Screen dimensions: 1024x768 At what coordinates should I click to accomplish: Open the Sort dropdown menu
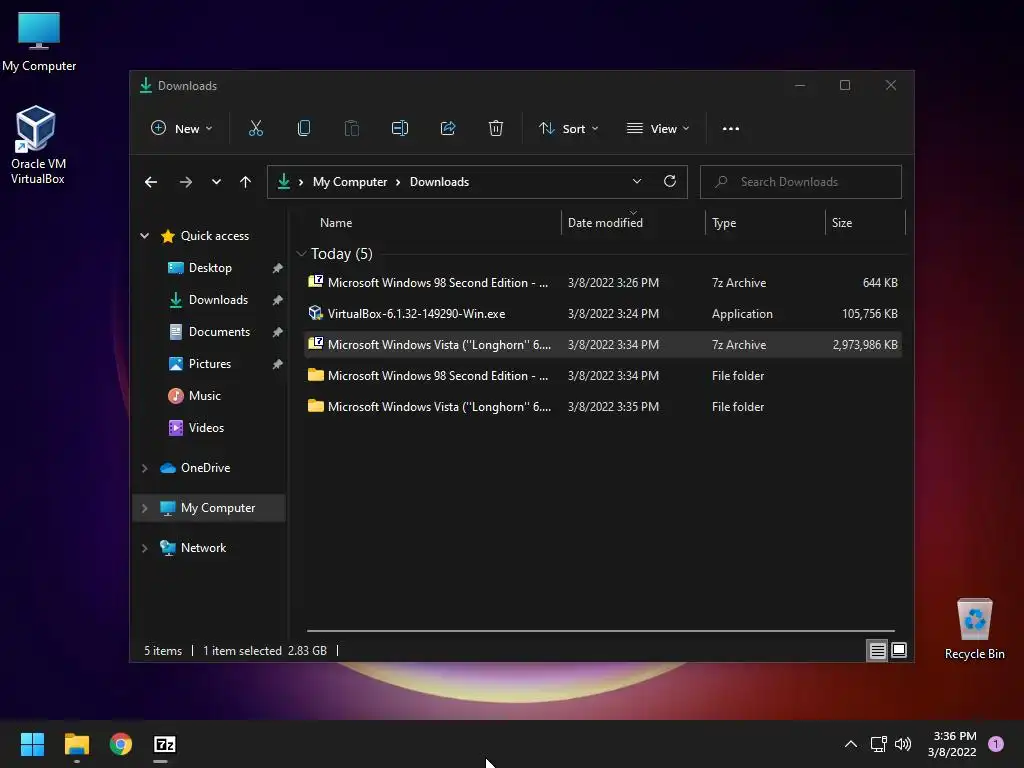pos(568,129)
